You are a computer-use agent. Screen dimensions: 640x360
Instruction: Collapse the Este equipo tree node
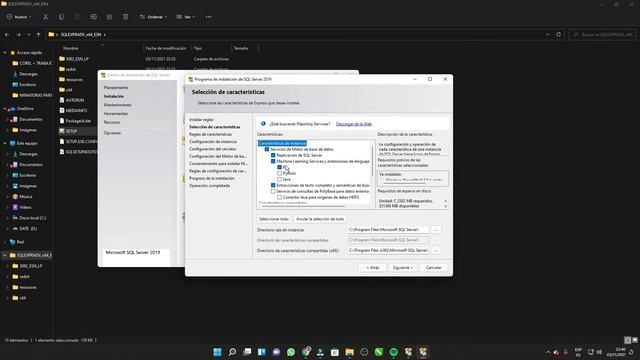5,143
